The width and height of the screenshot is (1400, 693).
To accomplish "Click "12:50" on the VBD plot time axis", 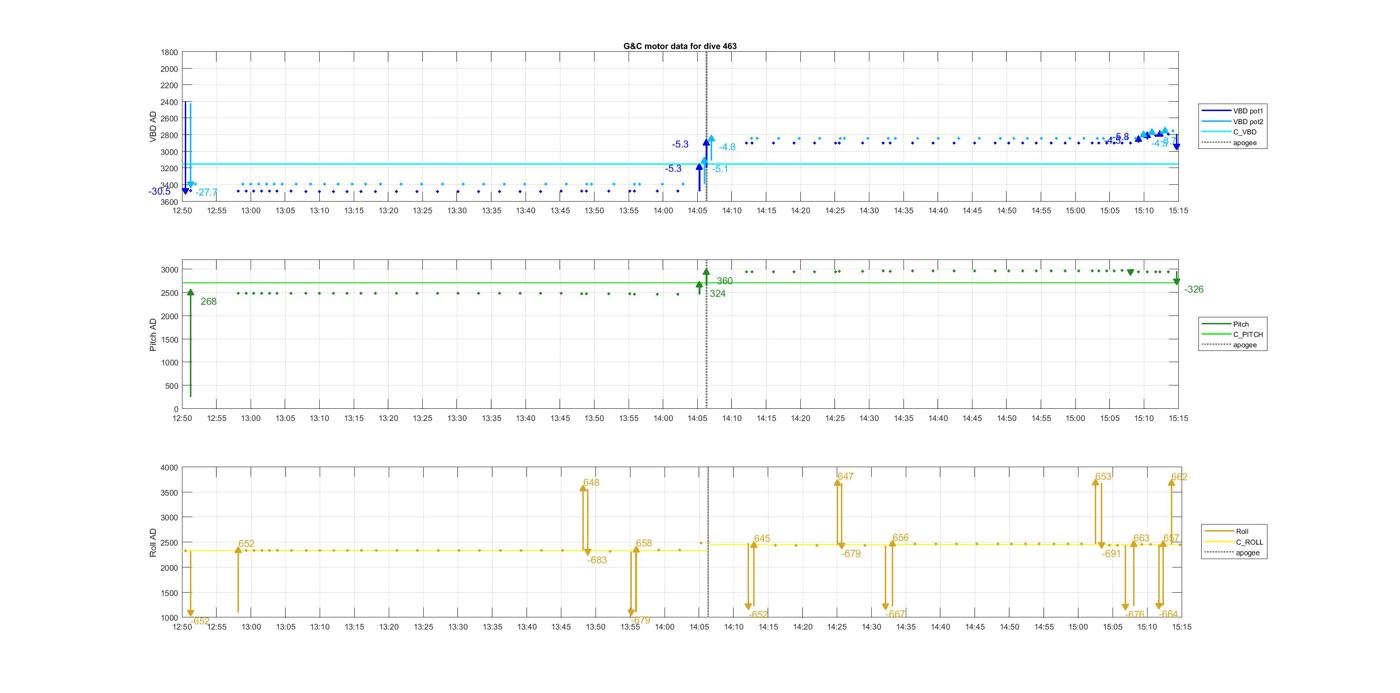I will pyautogui.click(x=182, y=211).
